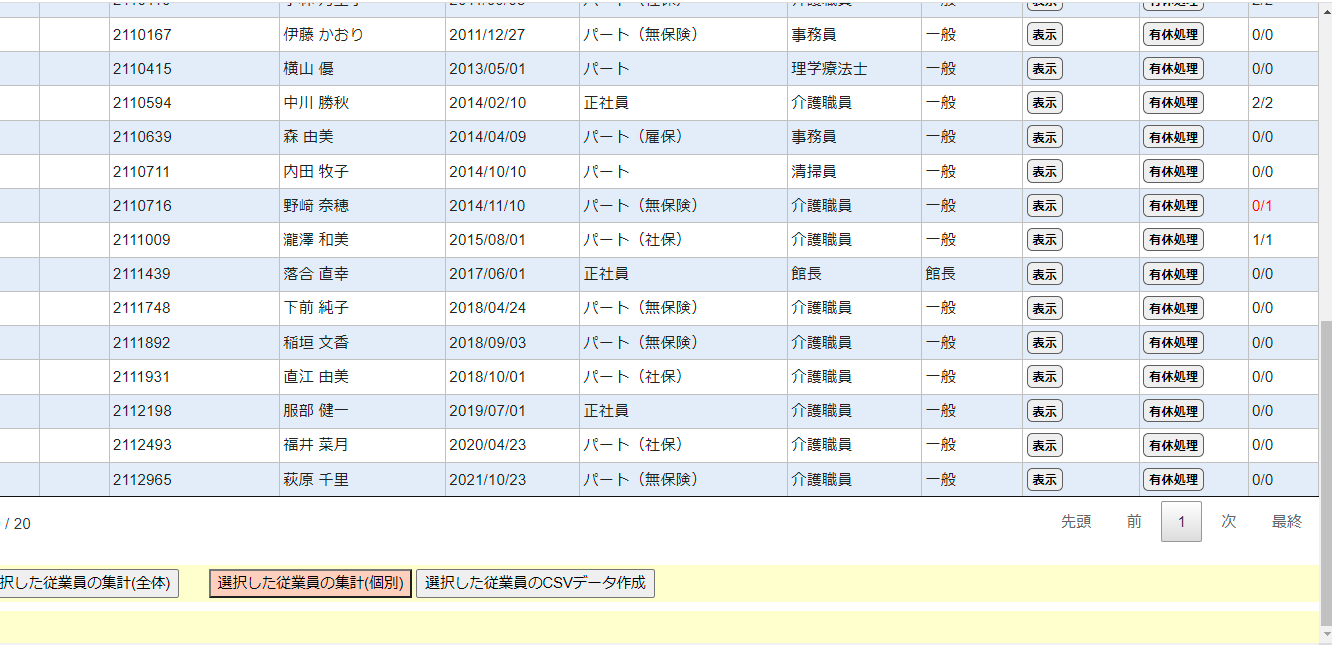Click 表示 for employee 2111009 瀧澤 和美
Image resolution: width=1332 pixels, height=645 pixels.
pyautogui.click(x=1044, y=240)
